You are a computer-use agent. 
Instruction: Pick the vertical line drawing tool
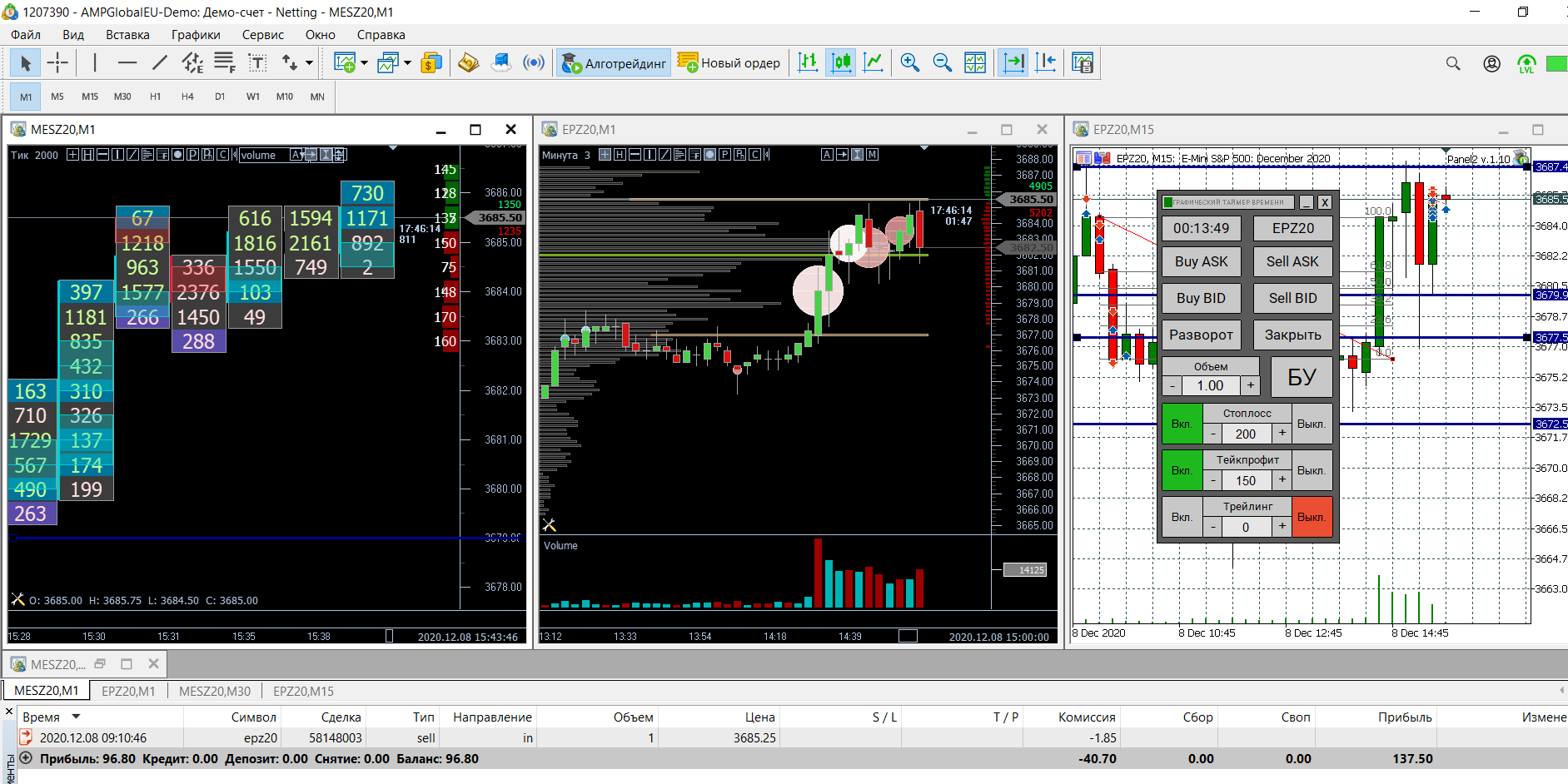click(x=95, y=62)
